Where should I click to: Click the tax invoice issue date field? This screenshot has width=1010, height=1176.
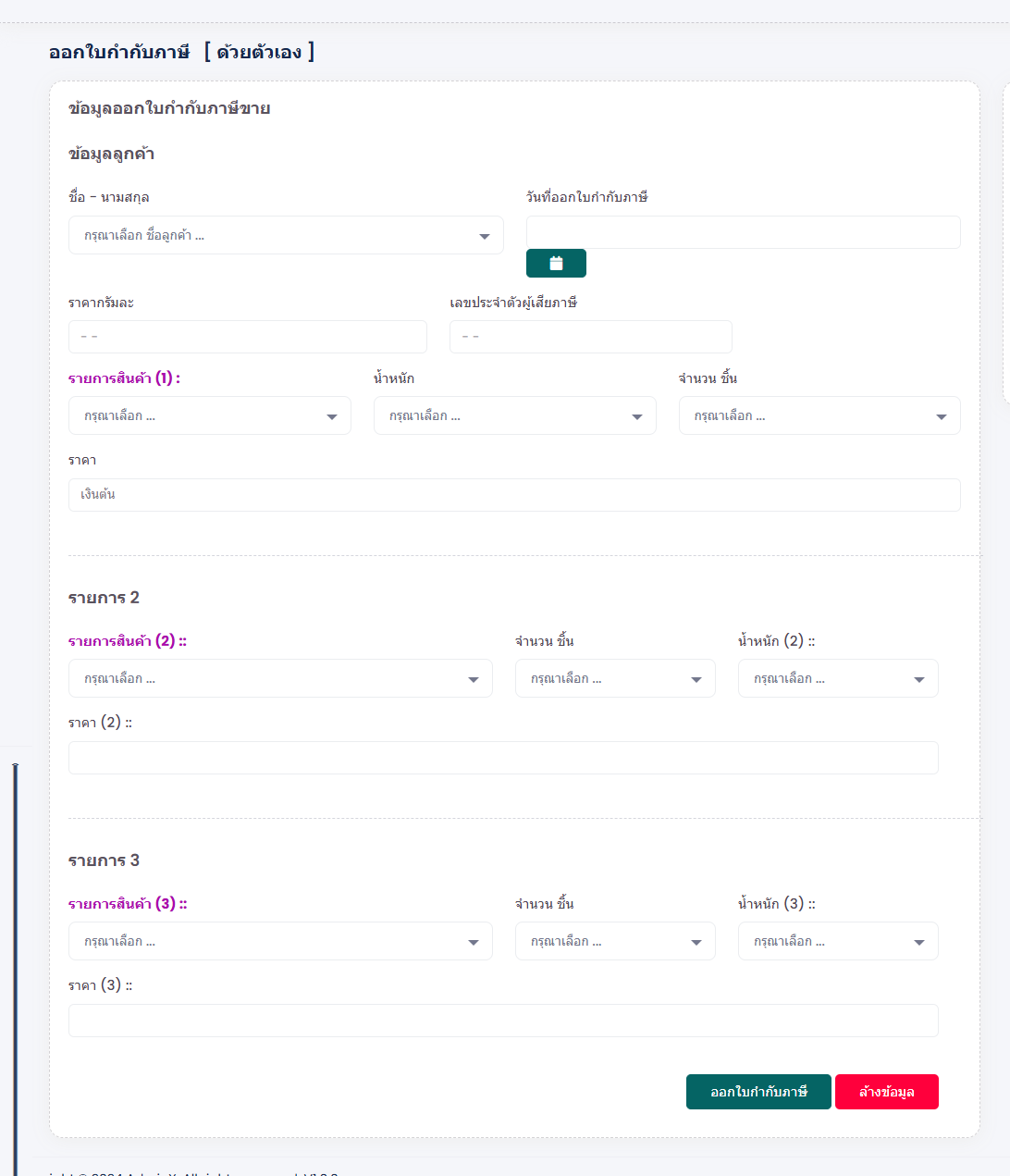coord(743,232)
